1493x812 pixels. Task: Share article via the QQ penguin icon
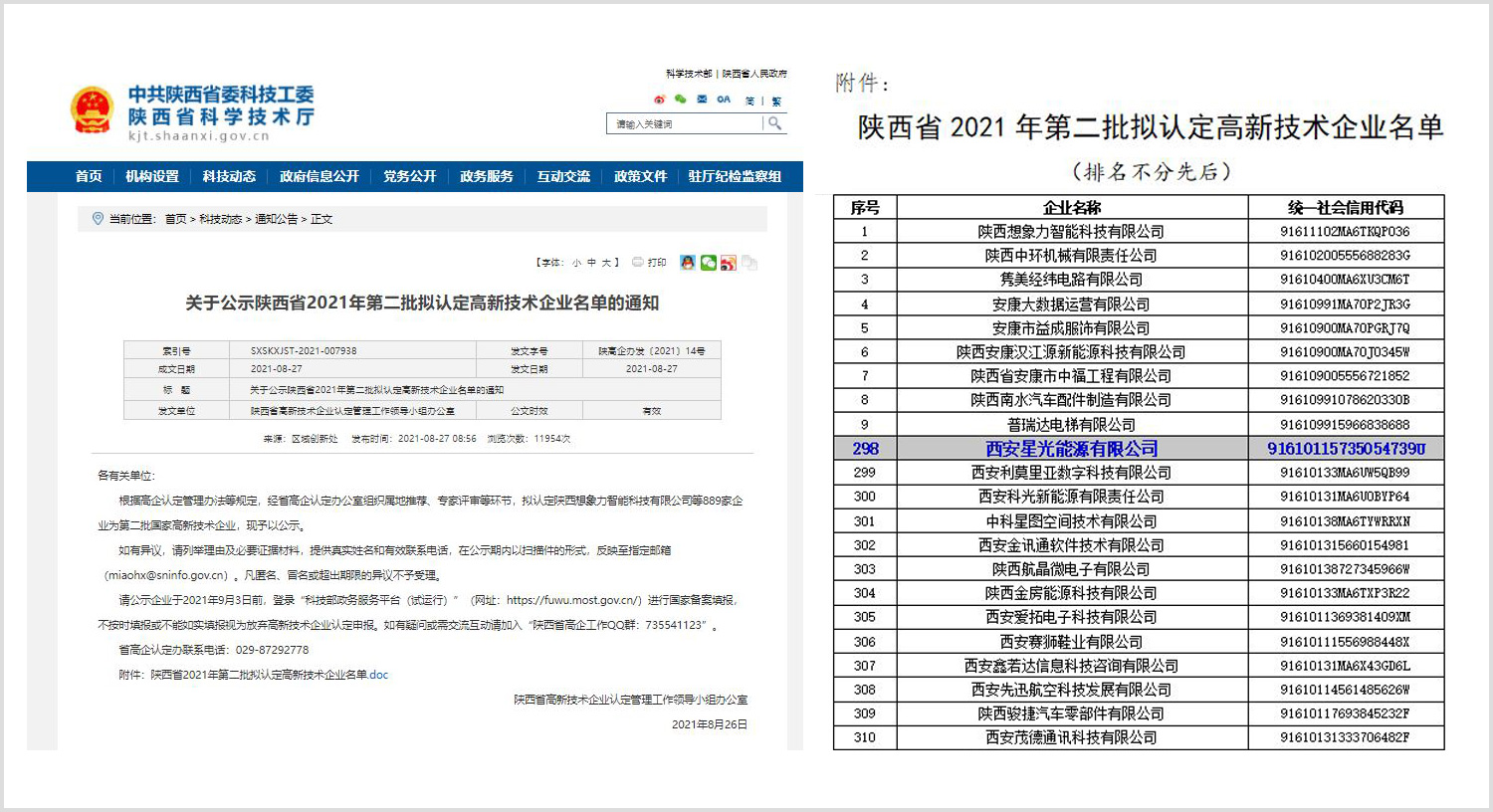(x=688, y=263)
